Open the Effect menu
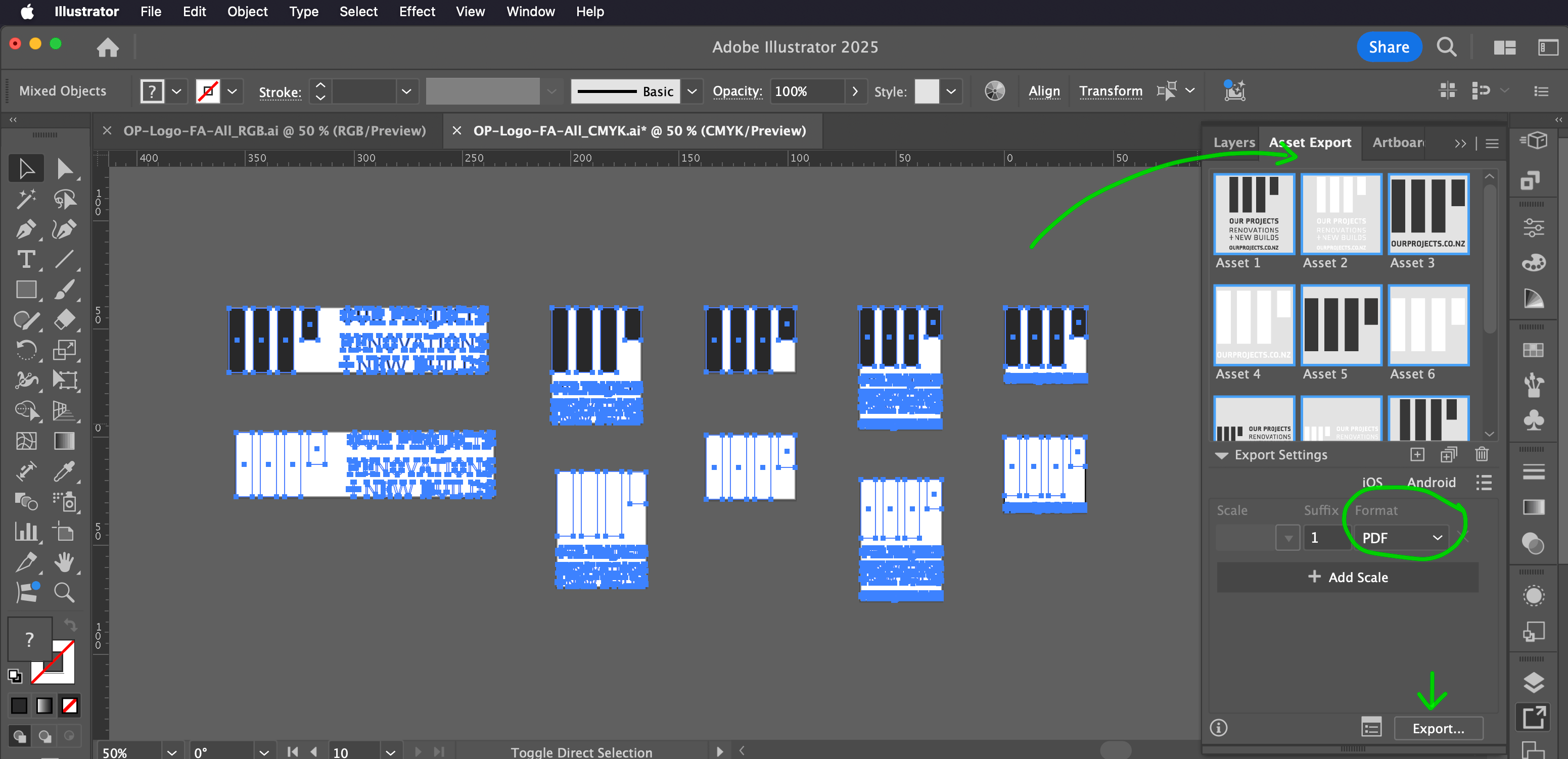Viewport: 1568px width, 759px height. click(x=417, y=12)
